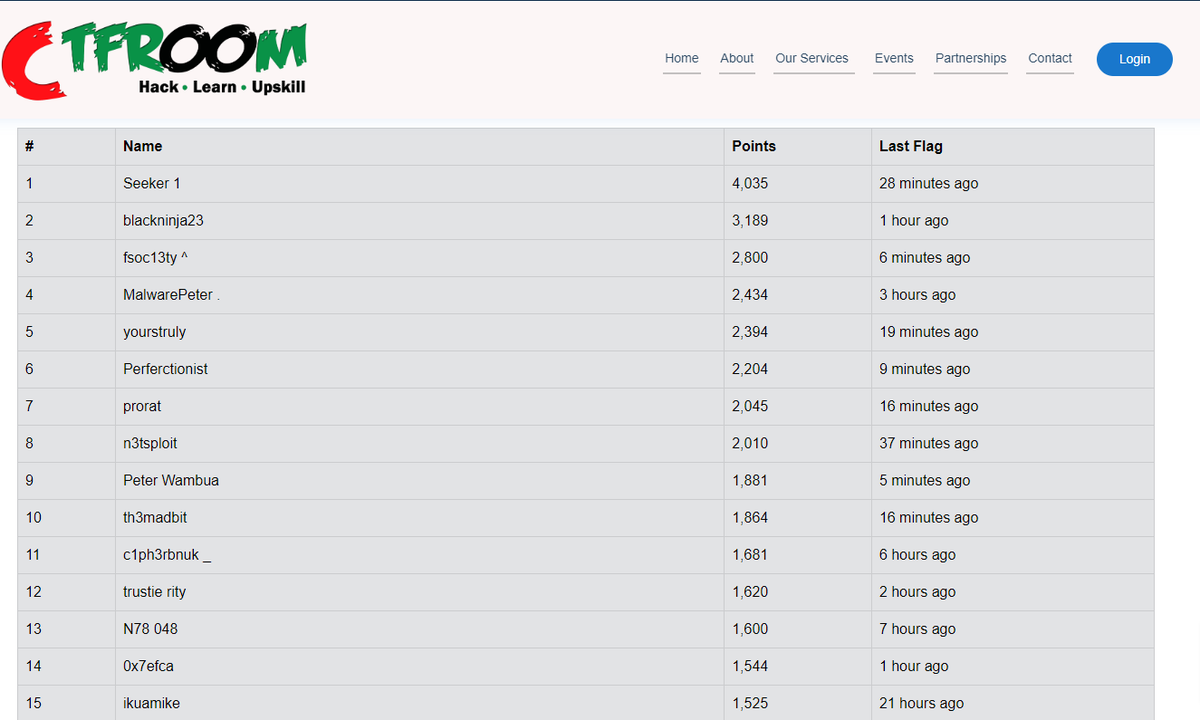Click the '7 hours ago' cell
This screenshot has width=1200, height=720.
click(x=1012, y=629)
